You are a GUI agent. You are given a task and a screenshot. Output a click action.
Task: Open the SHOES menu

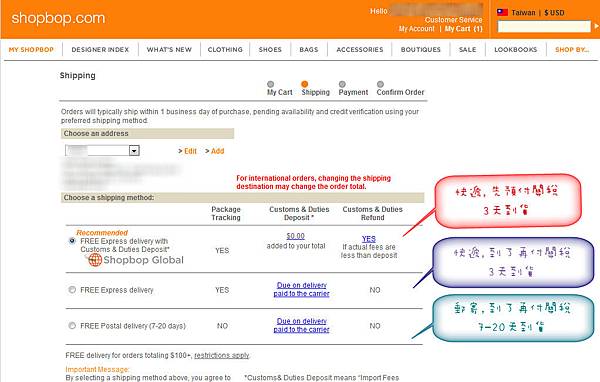coord(270,50)
